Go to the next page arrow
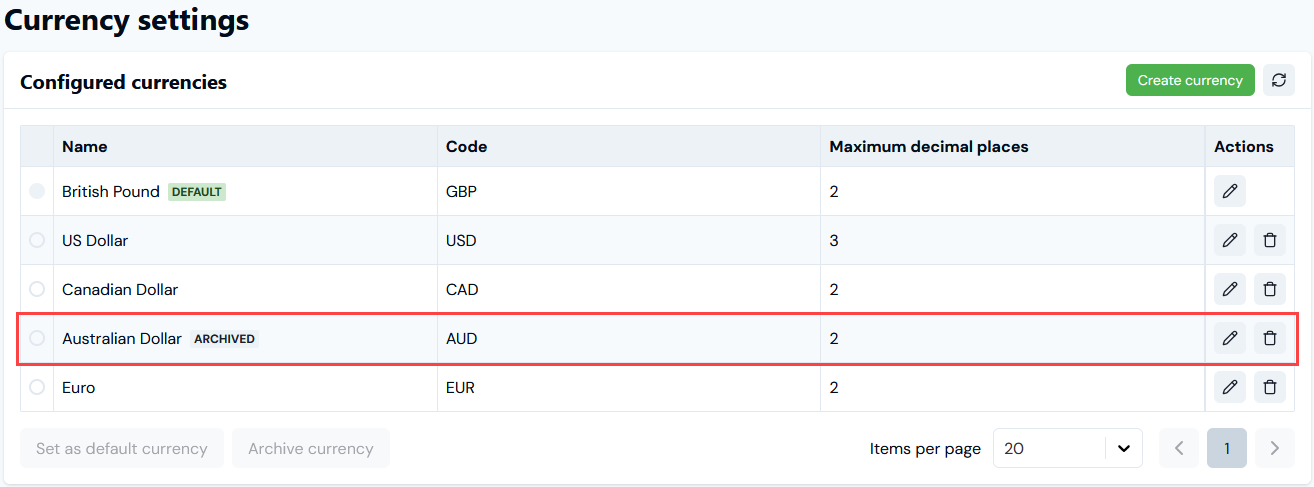The height and width of the screenshot is (487, 1314). click(x=1275, y=448)
